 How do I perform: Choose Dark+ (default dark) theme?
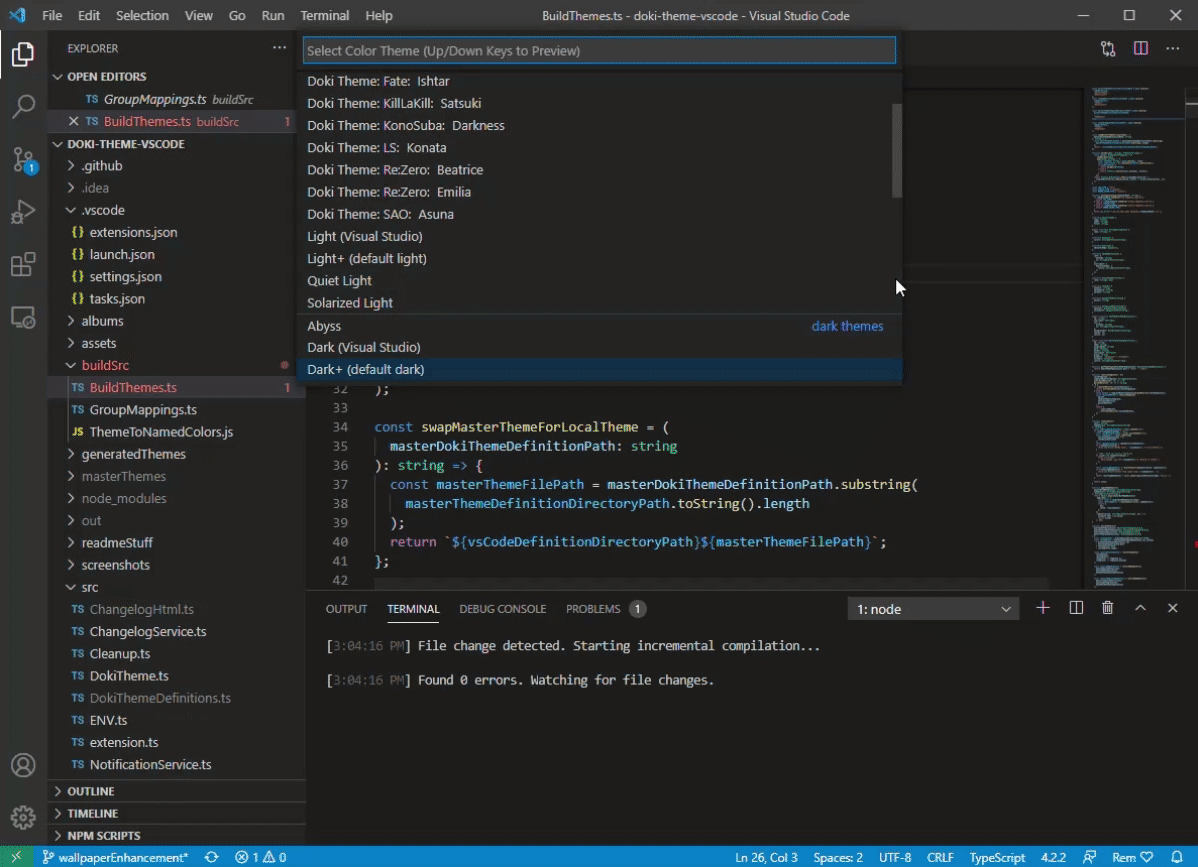point(599,369)
